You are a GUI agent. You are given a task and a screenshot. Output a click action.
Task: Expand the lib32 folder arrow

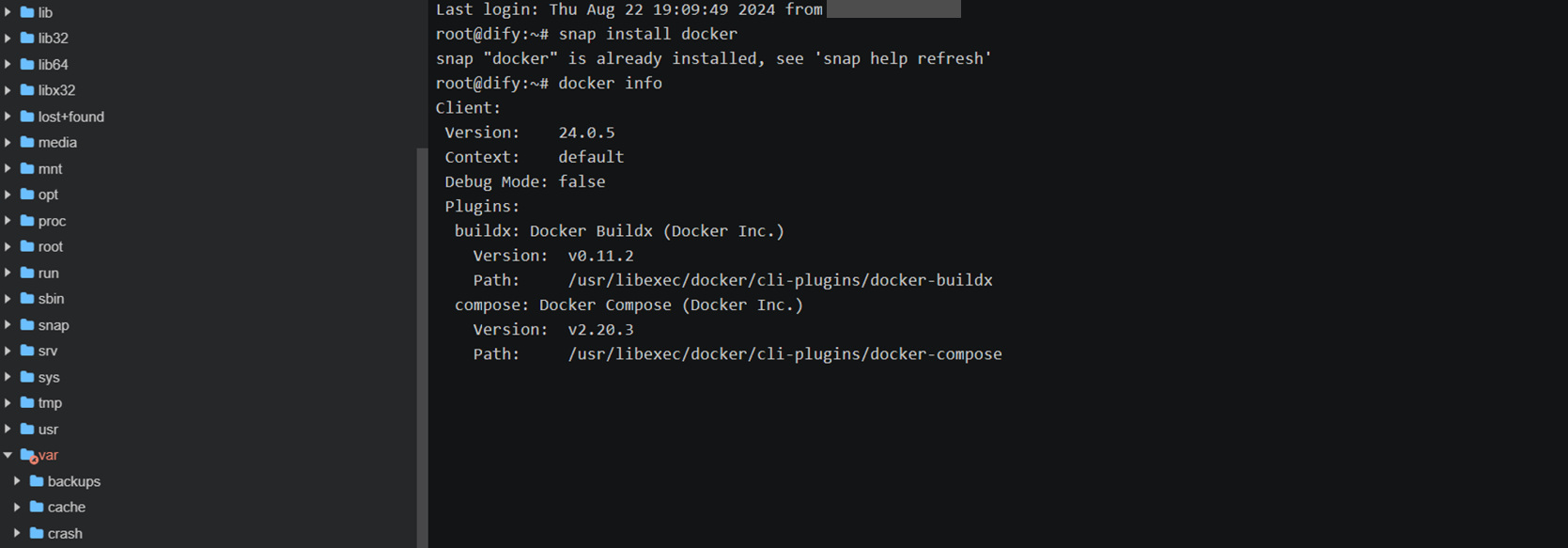(x=8, y=39)
